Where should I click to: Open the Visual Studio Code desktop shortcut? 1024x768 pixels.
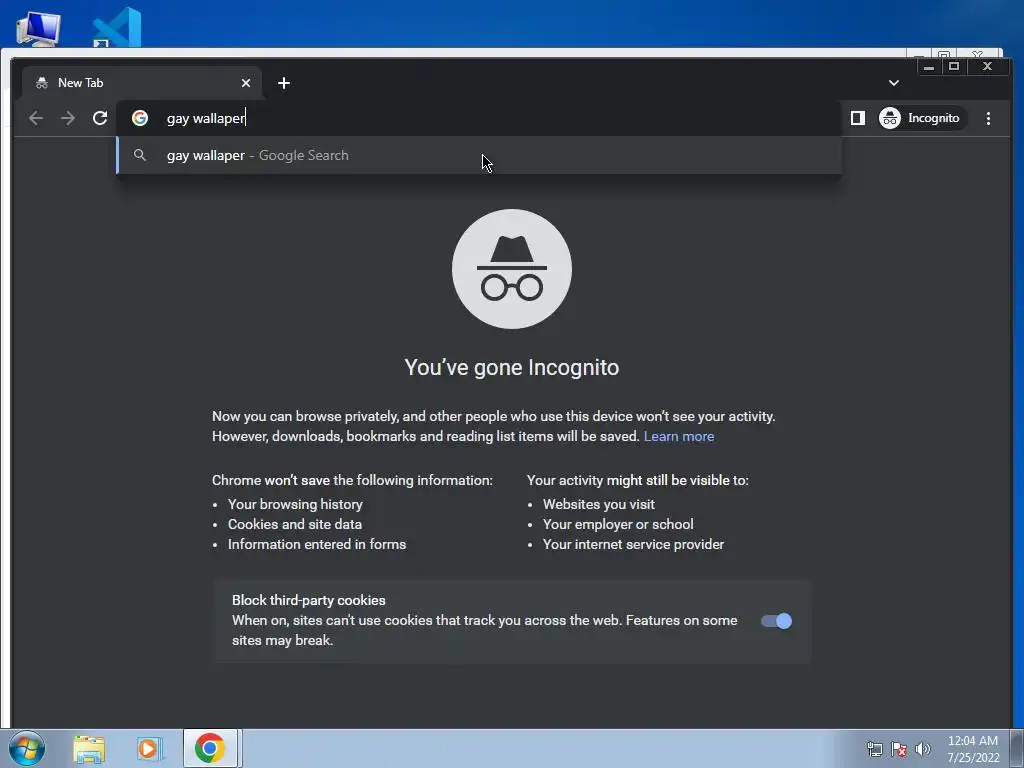pos(118,27)
